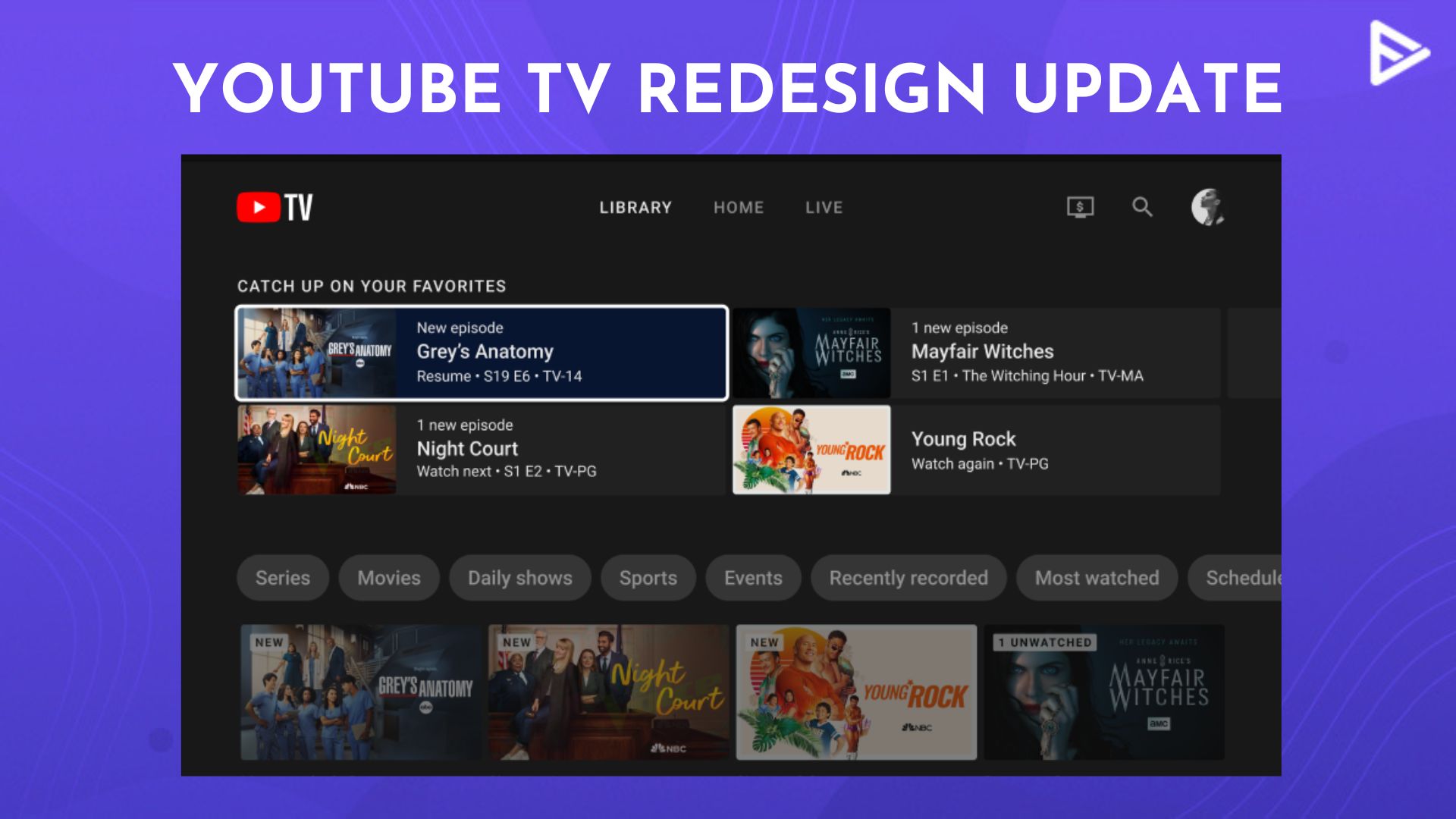This screenshot has height=819, width=1456.
Task: Select the Movies filter chip
Action: (x=389, y=578)
